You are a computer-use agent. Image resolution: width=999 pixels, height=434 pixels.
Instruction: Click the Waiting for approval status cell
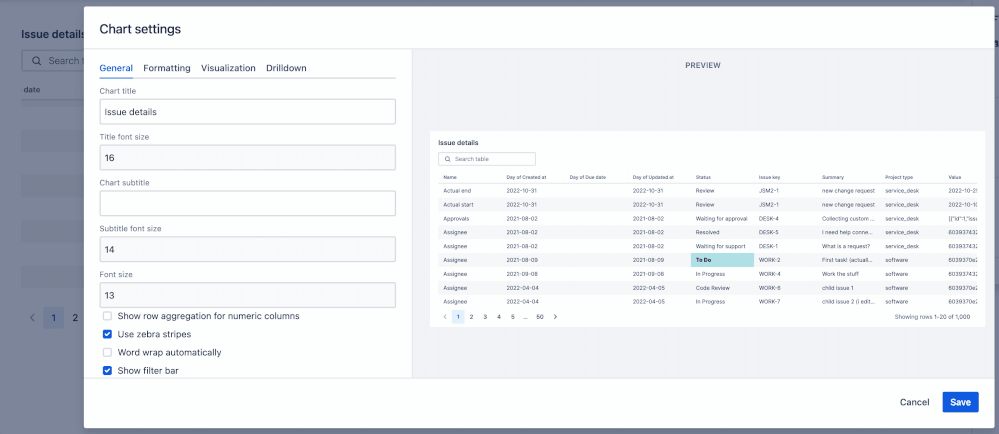721,219
